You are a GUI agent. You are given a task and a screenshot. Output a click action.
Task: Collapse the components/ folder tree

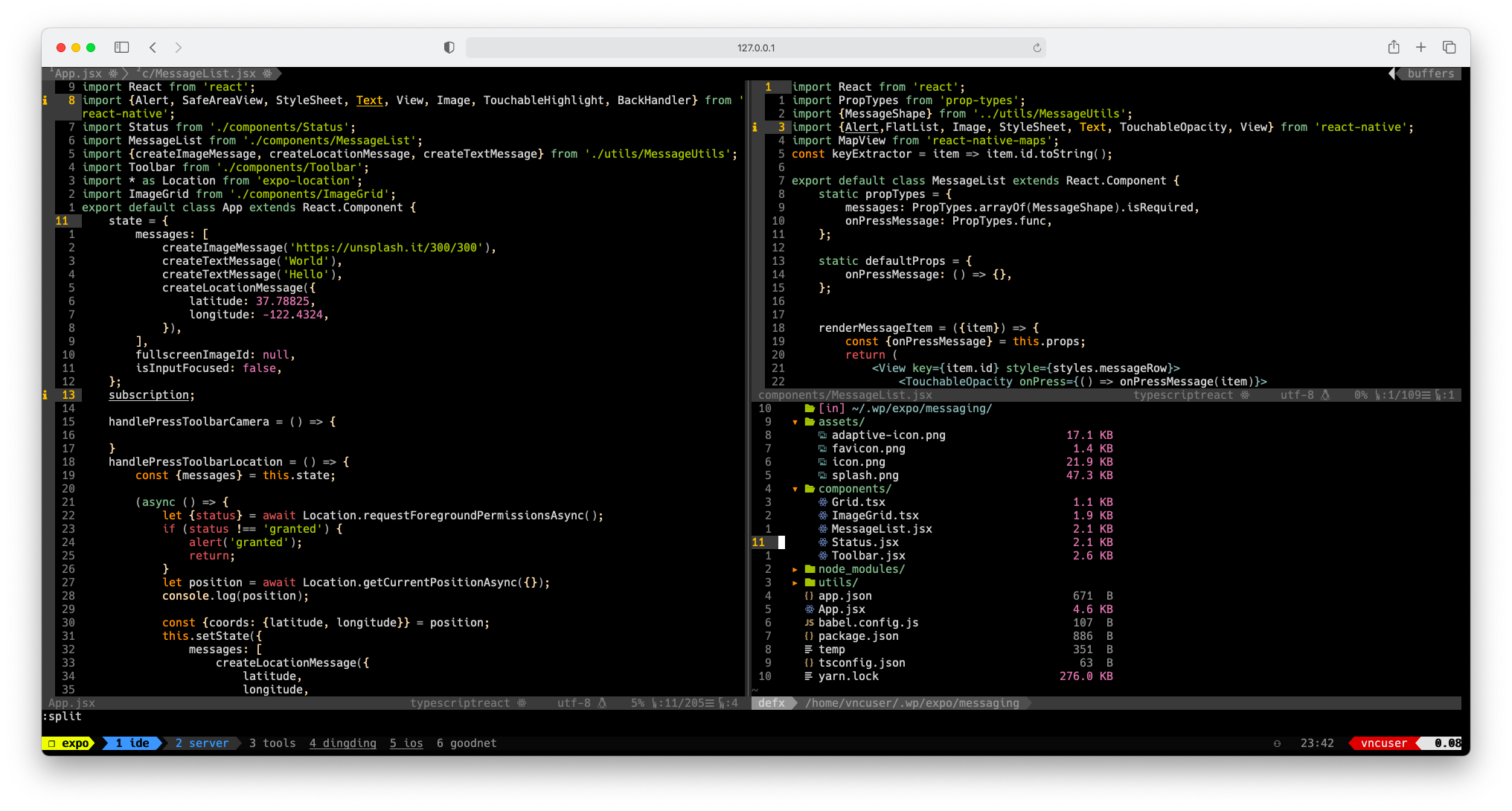pos(795,489)
